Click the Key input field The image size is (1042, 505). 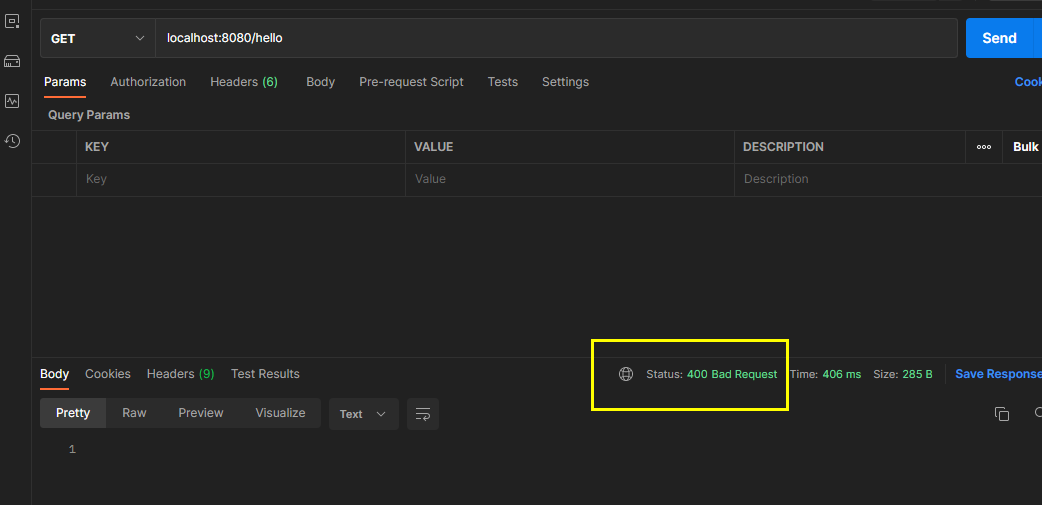tap(241, 179)
